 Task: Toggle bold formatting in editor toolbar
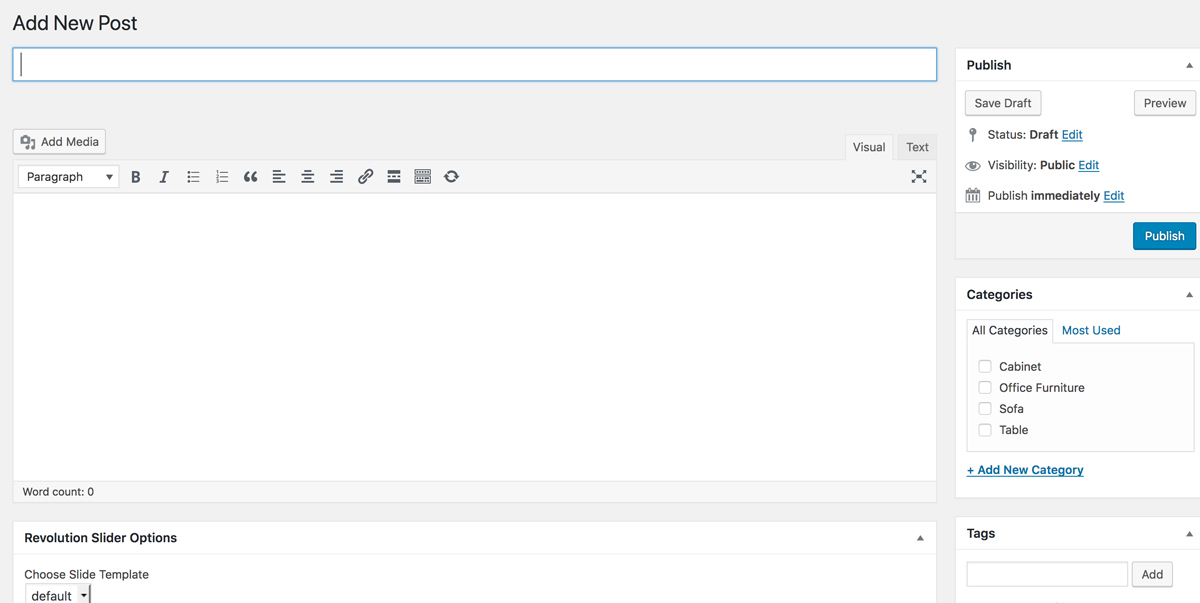(136, 177)
